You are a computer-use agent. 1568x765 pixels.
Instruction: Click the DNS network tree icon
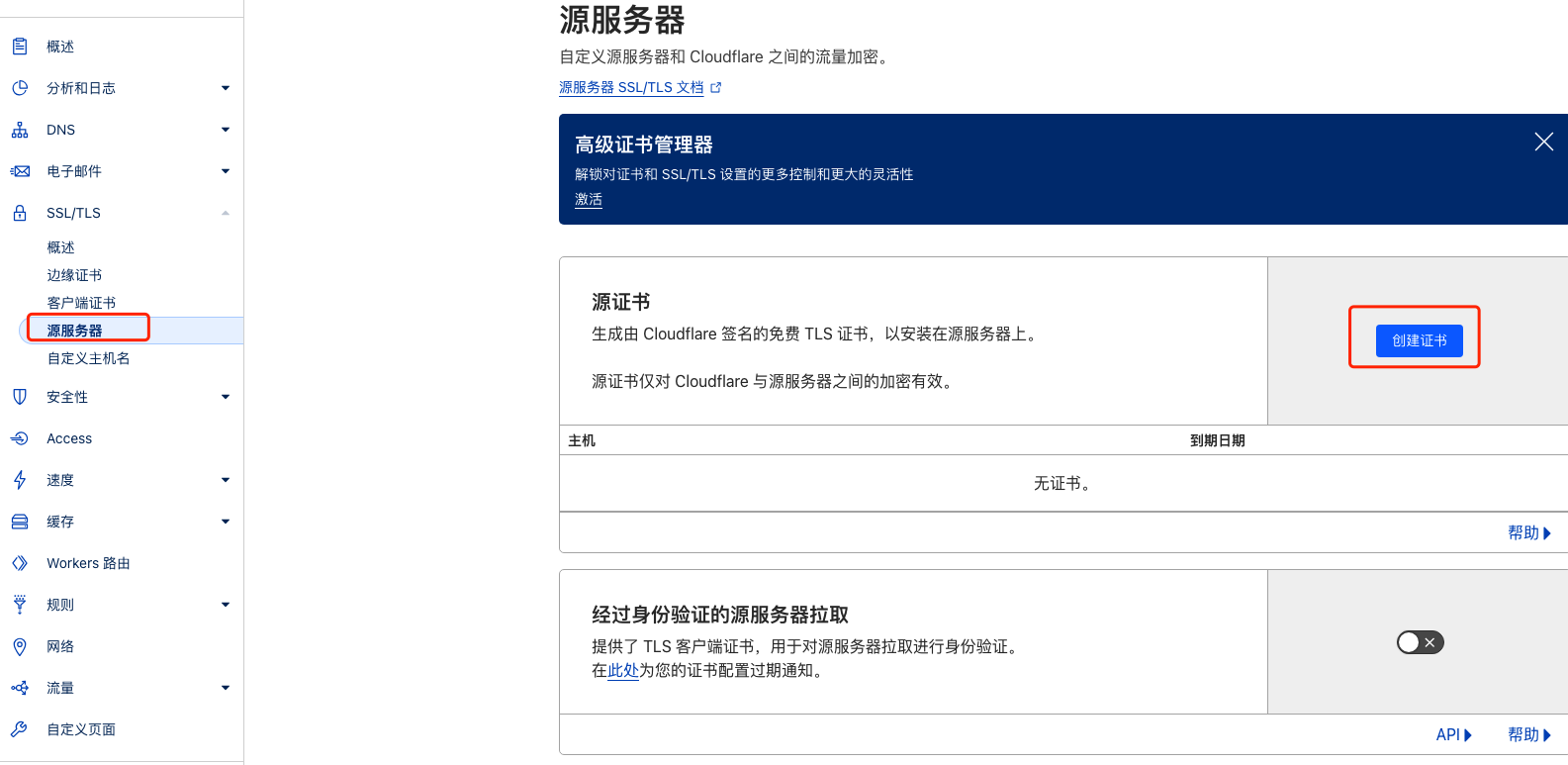click(20, 130)
